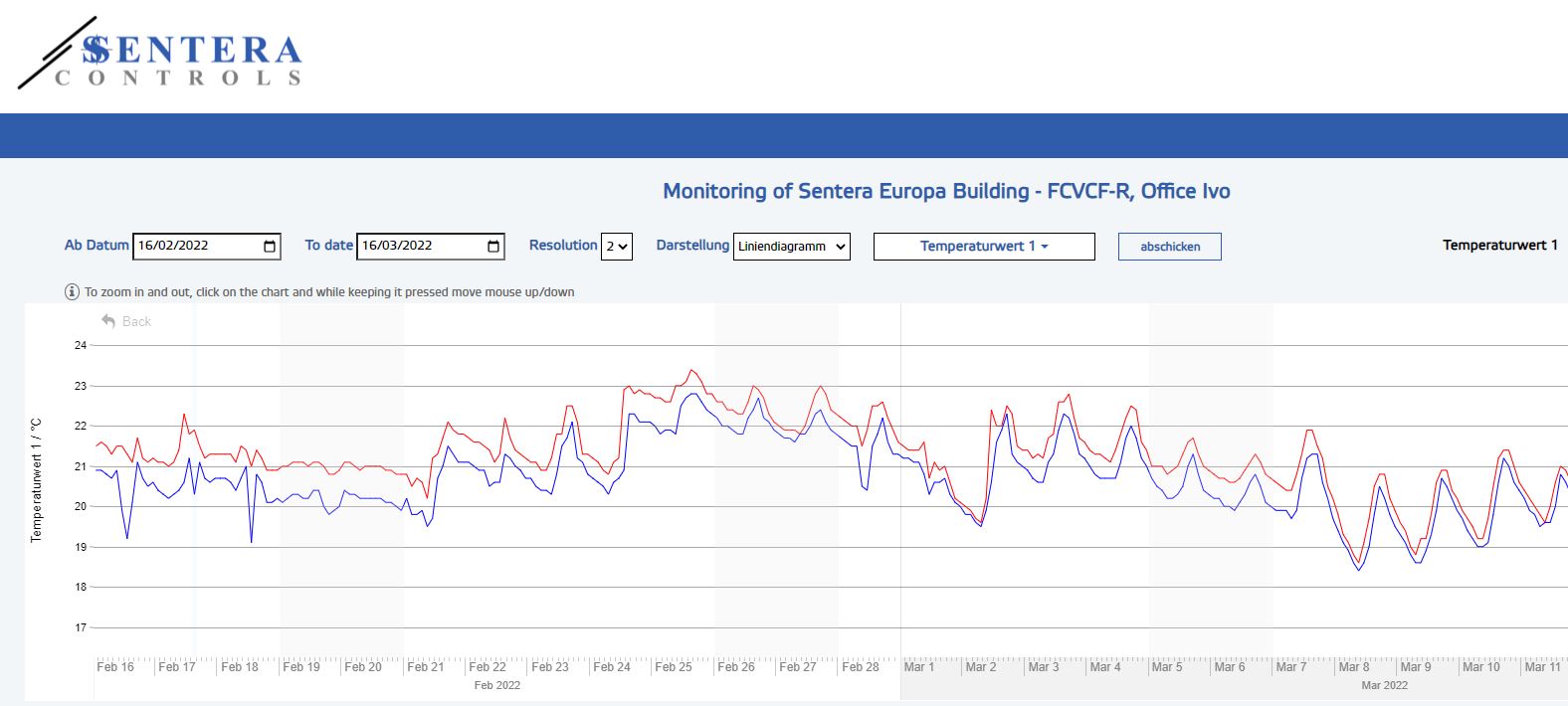Expand the Darstellung Liniendiagramm dropdown
Image resolution: width=1568 pixels, height=706 pixels.
[x=791, y=247]
